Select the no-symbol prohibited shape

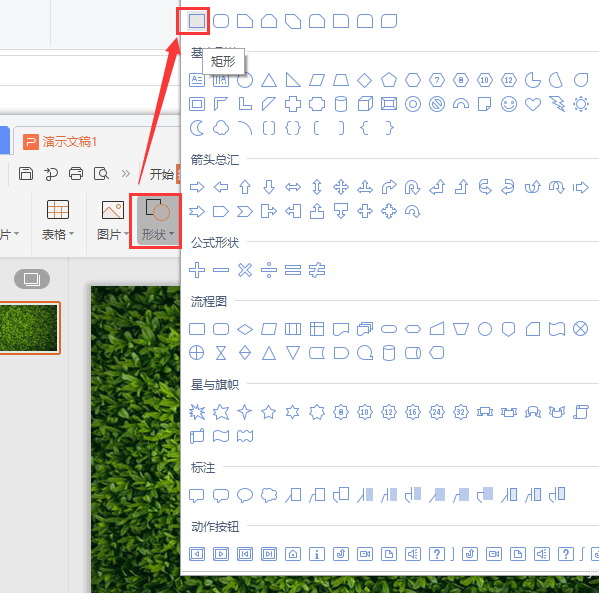[437, 104]
